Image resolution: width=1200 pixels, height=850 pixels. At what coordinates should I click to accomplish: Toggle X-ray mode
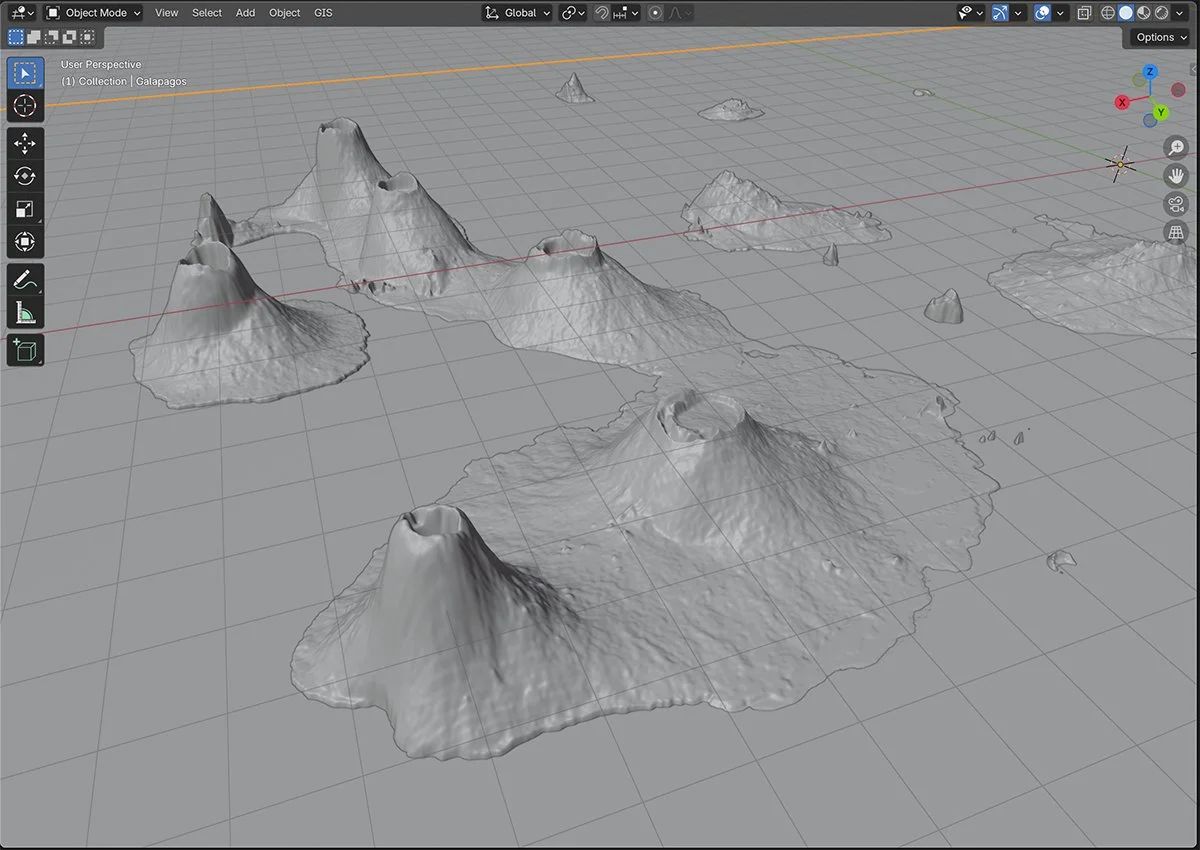click(x=1085, y=13)
